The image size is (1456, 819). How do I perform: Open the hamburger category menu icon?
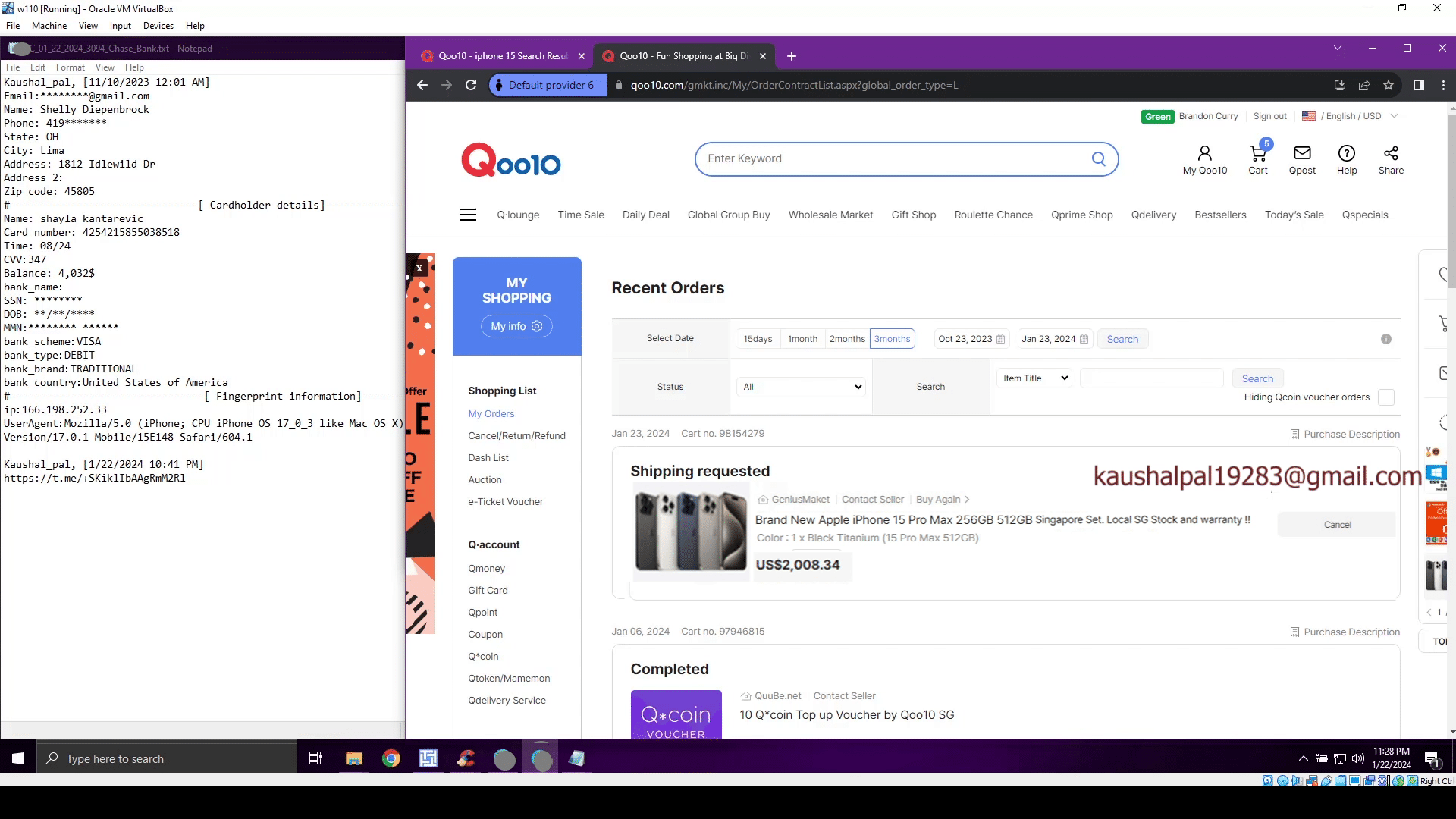point(468,215)
